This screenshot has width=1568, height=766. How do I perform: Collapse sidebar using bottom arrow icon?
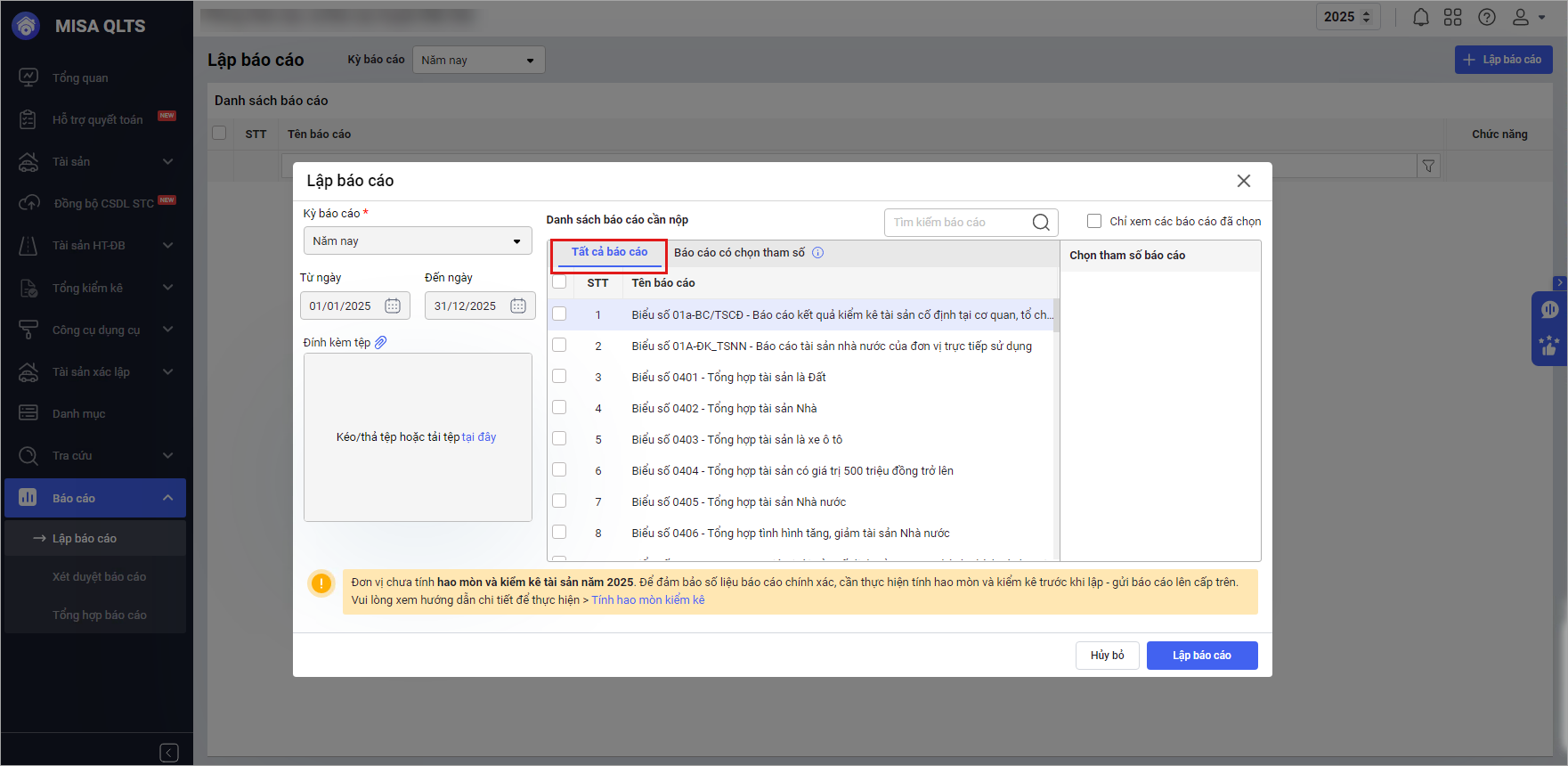tap(169, 753)
